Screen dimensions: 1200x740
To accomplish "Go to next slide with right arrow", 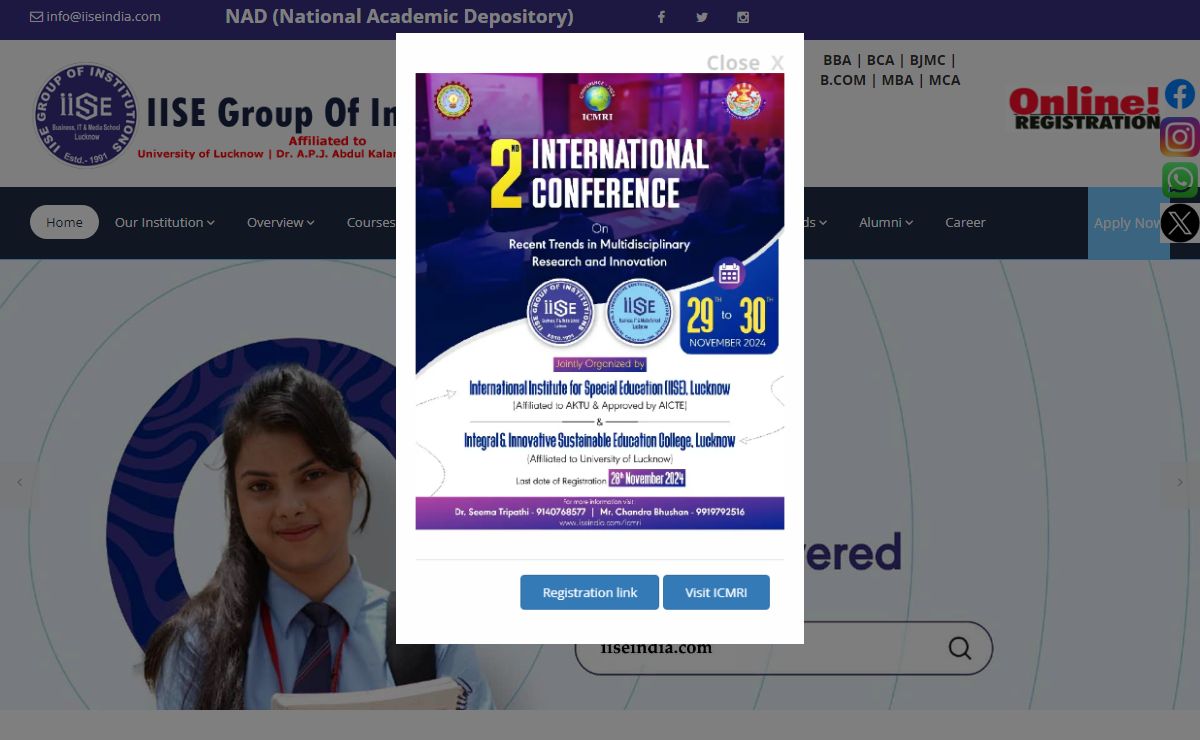I will click(x=1180, y=482).
